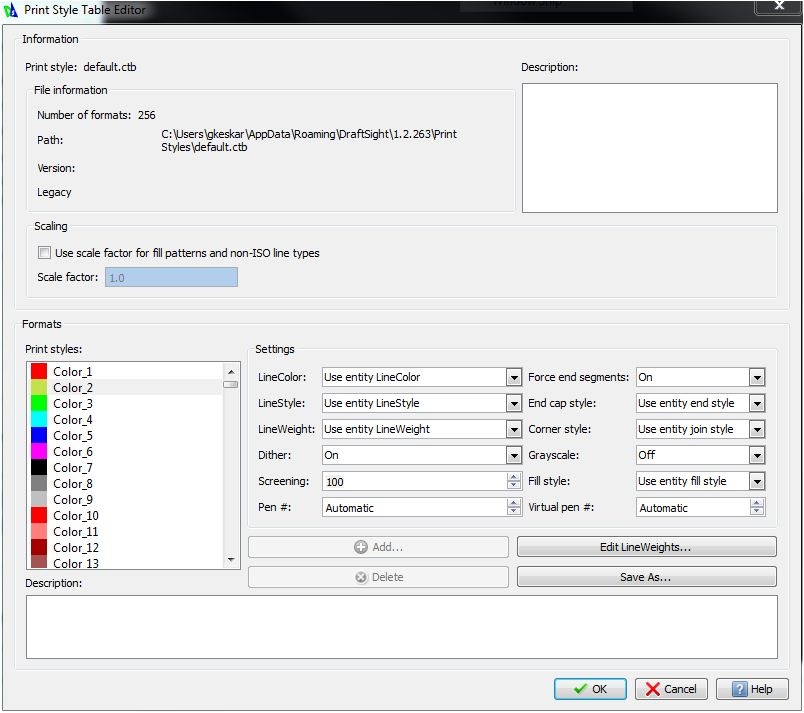This screenshot has width=804, height=713.
Task: Click the Add... button
Action: click(378, 547)
